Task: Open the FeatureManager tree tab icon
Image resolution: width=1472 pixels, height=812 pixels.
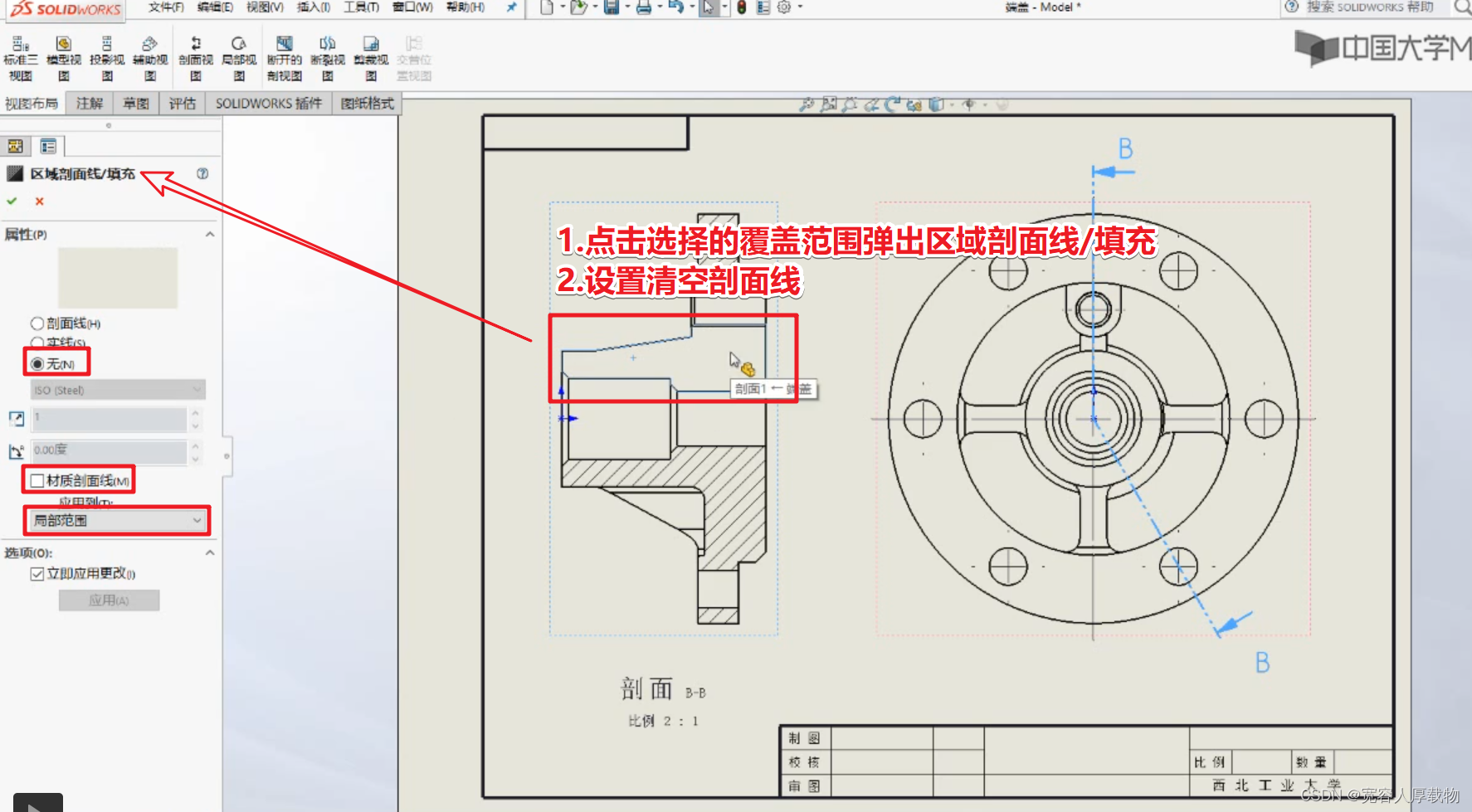Action: (16, 147)
